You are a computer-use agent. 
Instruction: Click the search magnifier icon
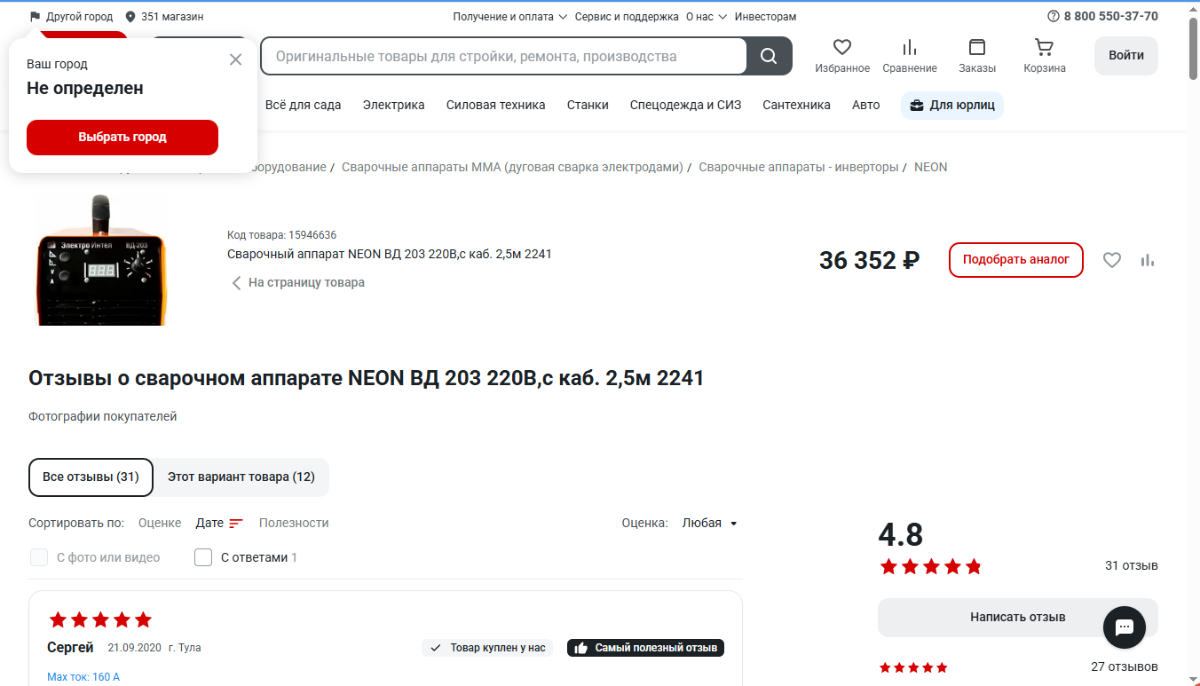(769, 56)
